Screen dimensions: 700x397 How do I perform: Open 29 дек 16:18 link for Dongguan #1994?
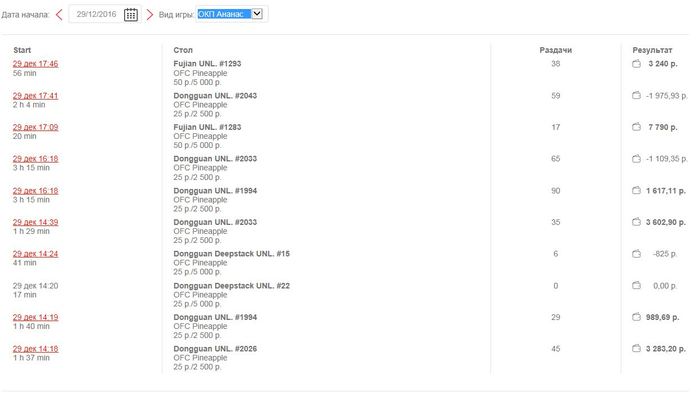(x=35, y=191)
